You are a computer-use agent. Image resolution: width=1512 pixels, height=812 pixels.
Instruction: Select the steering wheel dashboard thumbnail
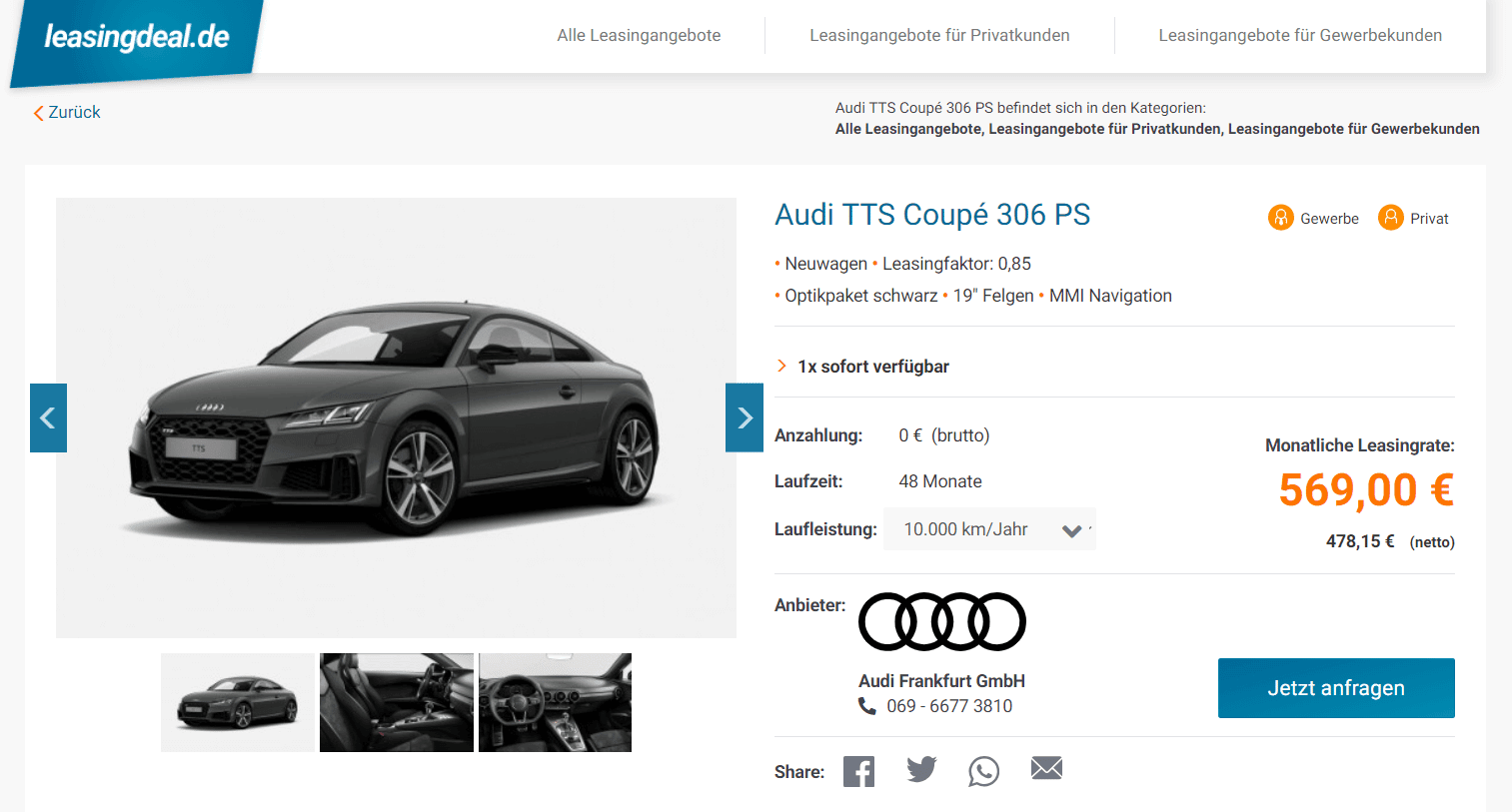click(x=556, y=702)
